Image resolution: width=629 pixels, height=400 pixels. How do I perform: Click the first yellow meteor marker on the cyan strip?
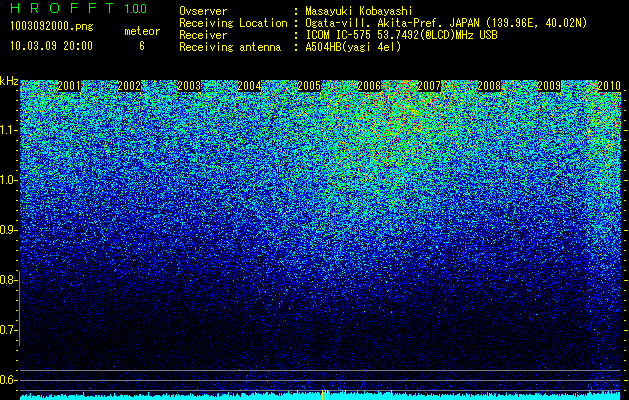[297, 395]
